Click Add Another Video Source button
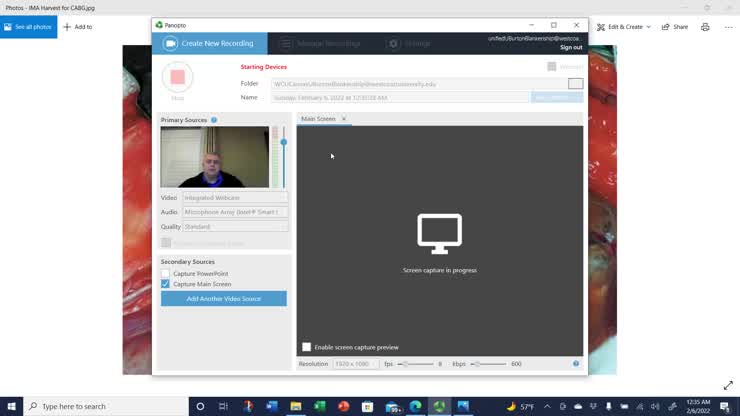 pos(223,299)
